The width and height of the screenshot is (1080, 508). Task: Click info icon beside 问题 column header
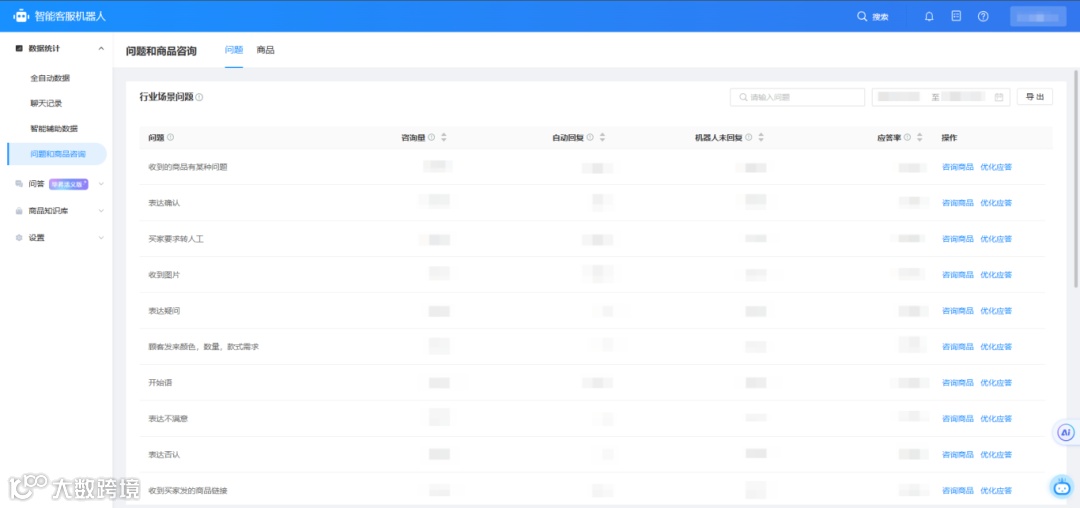tap(170, 137)
